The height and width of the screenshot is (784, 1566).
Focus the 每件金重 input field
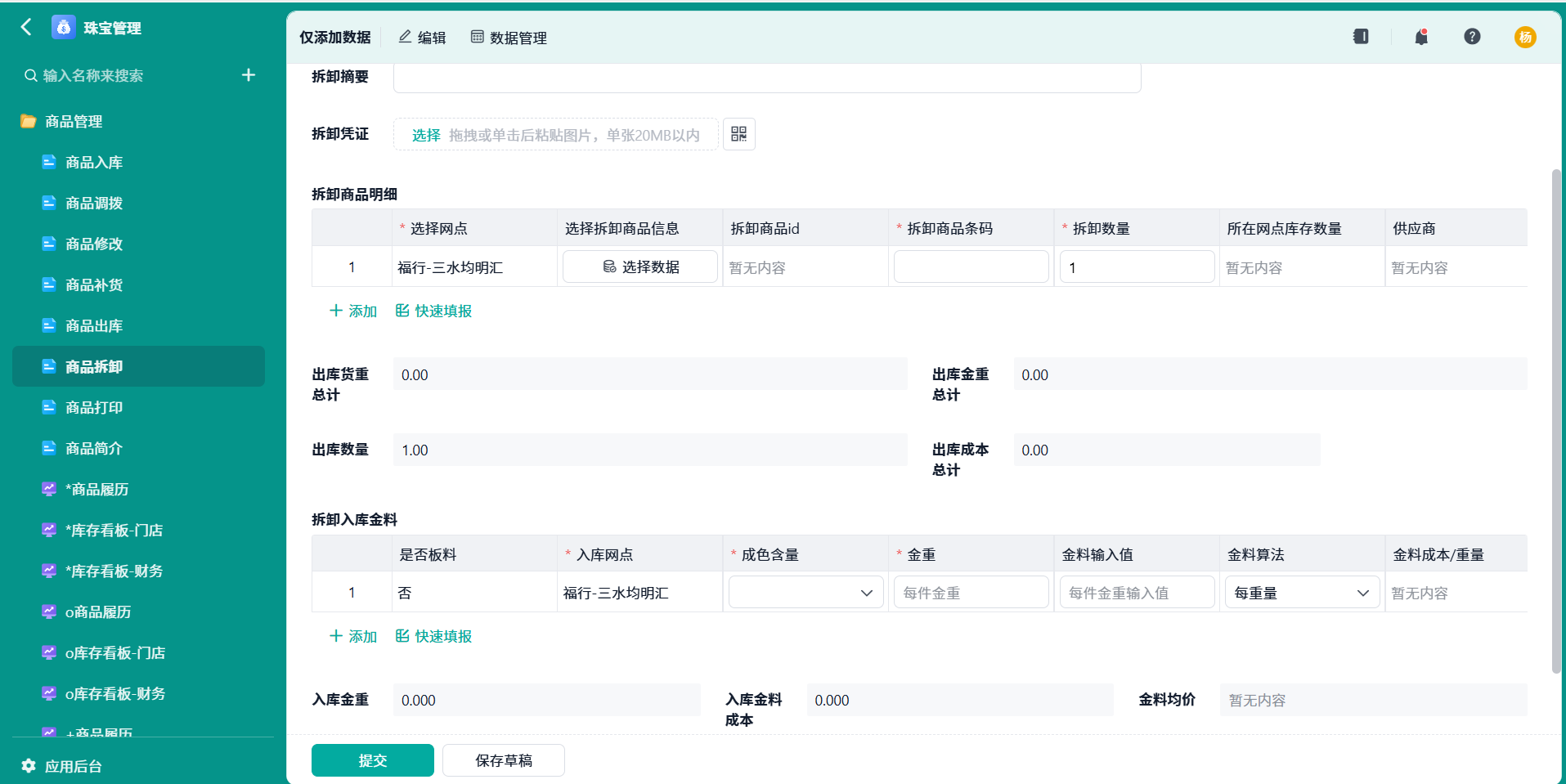pyautogui.click(x=971, y=593)
